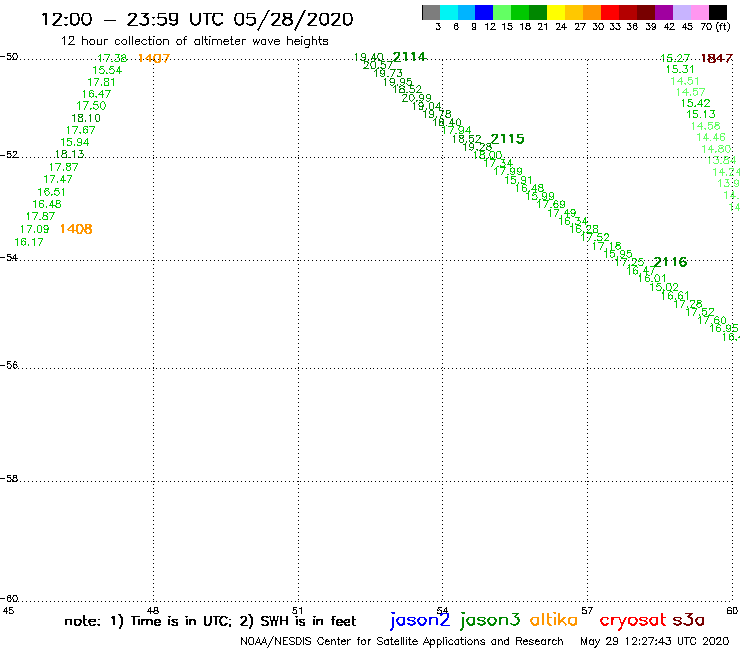Click wave height value 14.57
The image size is (740, 650).
(x=690, y=92)
